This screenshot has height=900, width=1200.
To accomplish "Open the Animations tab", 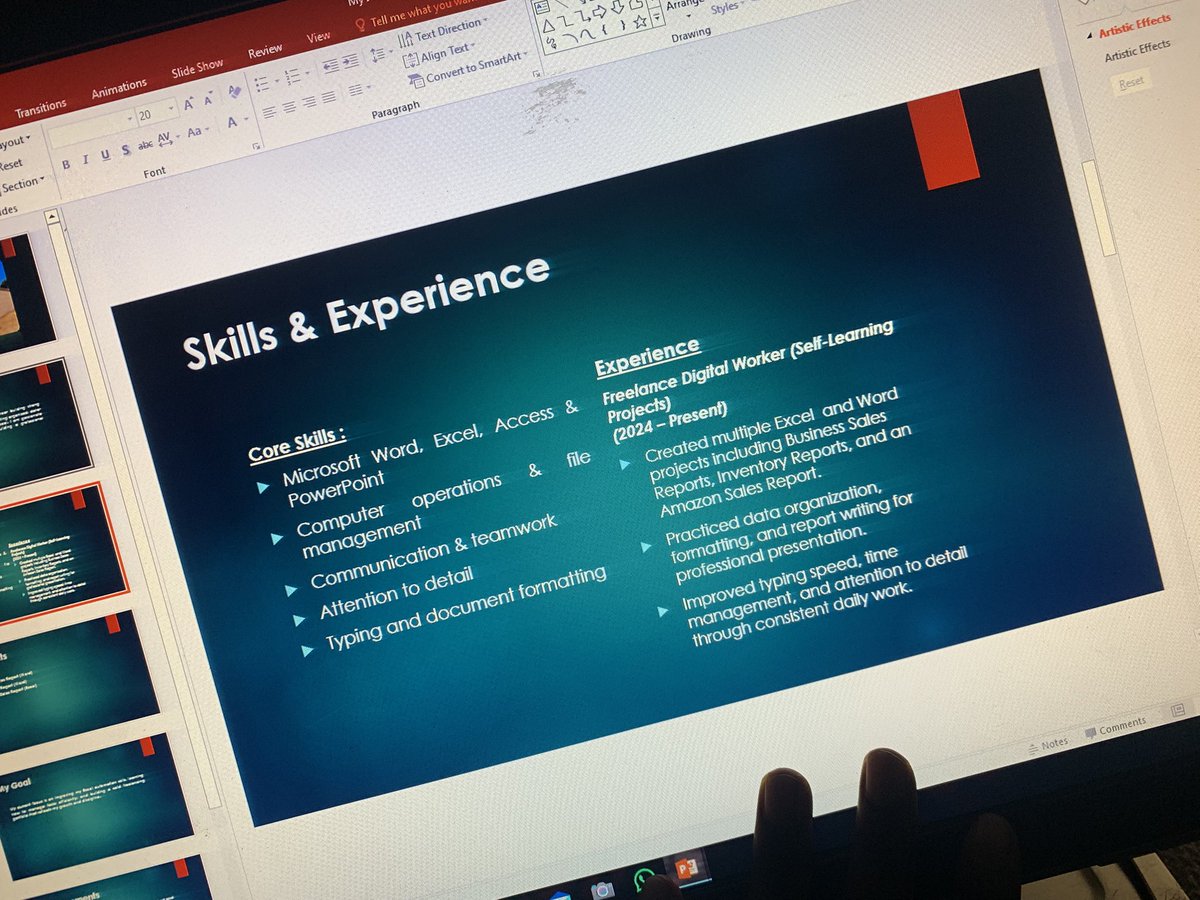I will click(x=118, y=88).
